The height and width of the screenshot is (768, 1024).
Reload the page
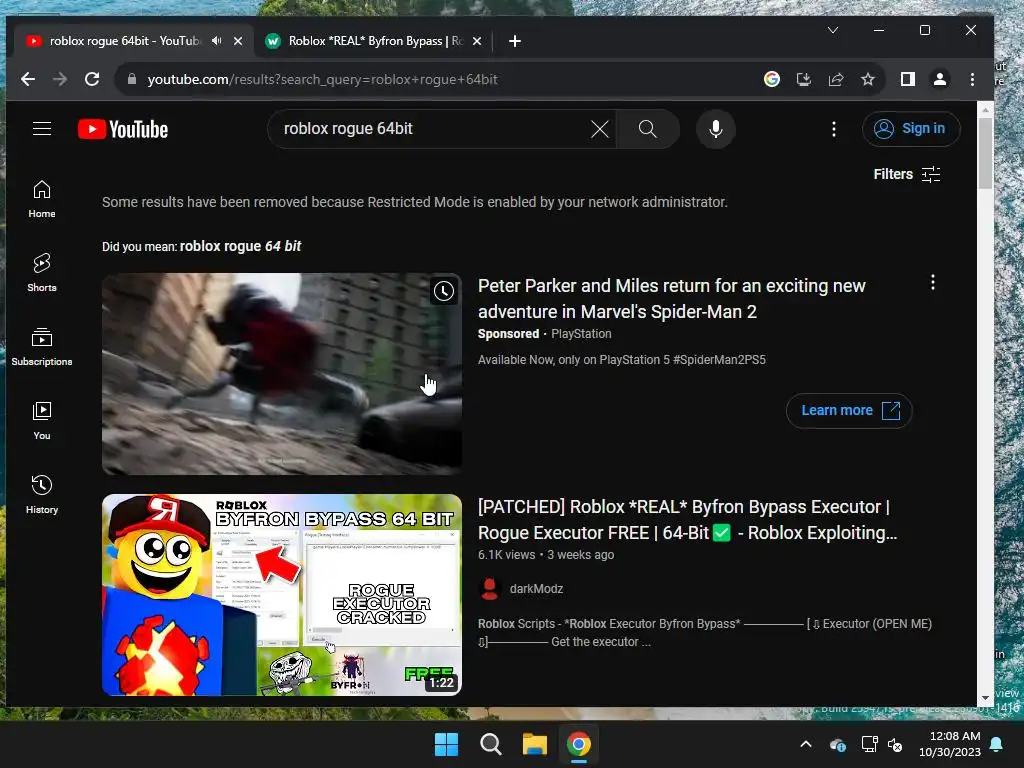coord(92,79)
